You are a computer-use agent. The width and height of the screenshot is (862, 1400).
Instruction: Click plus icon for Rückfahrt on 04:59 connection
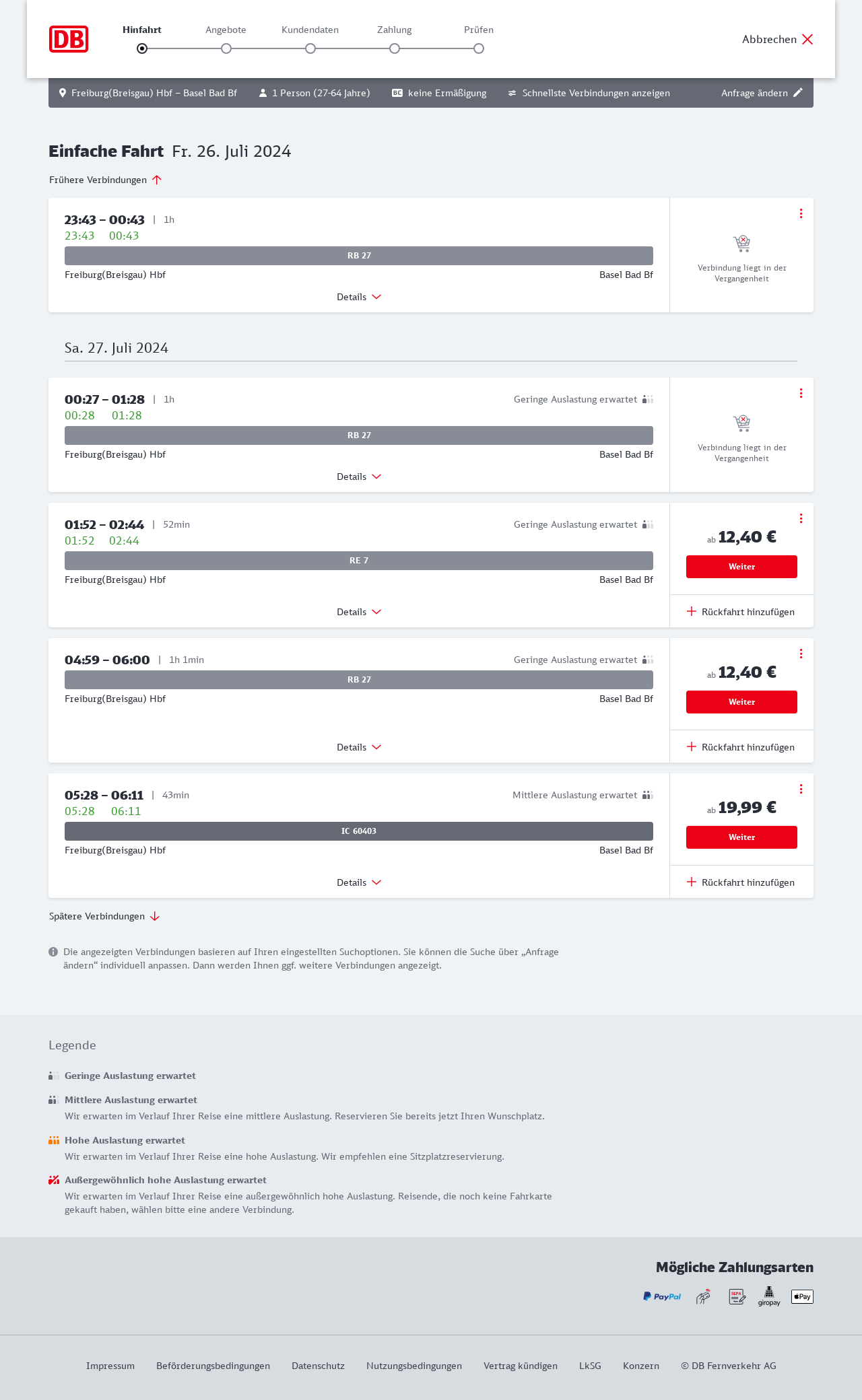click(x=692, y=746)
